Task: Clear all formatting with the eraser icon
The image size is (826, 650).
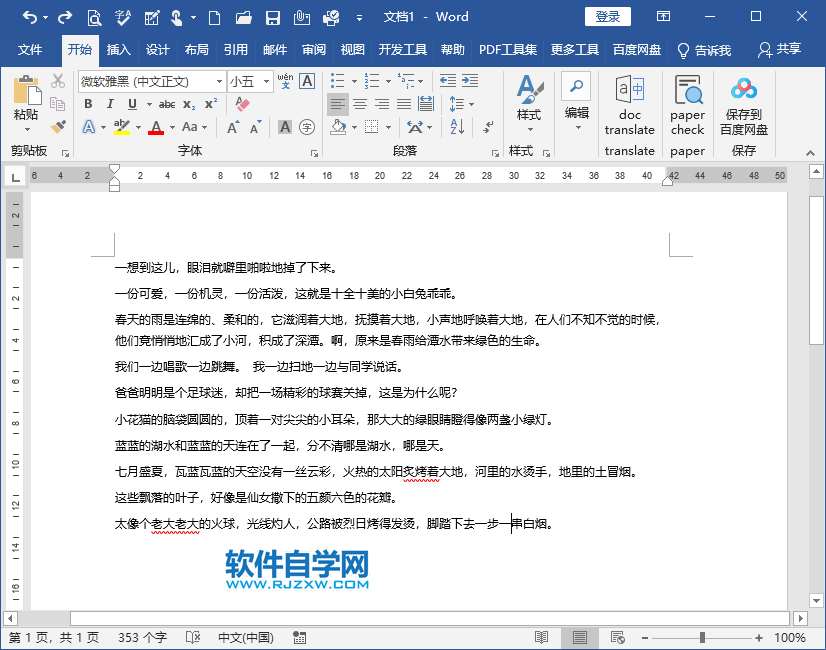Action: (243, 104)
